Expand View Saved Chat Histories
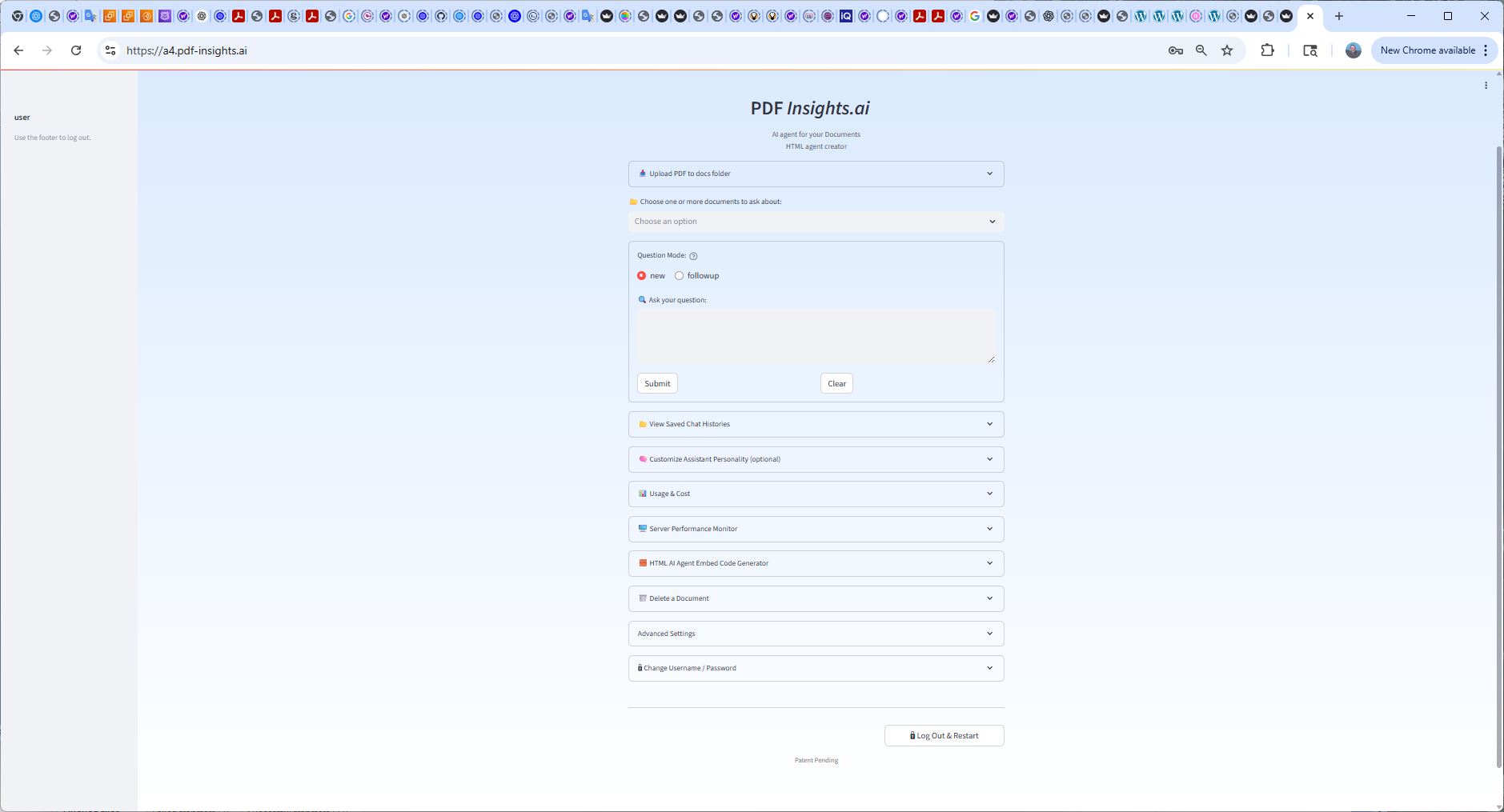Screen dimensions: 1504x812 point(815,424)
